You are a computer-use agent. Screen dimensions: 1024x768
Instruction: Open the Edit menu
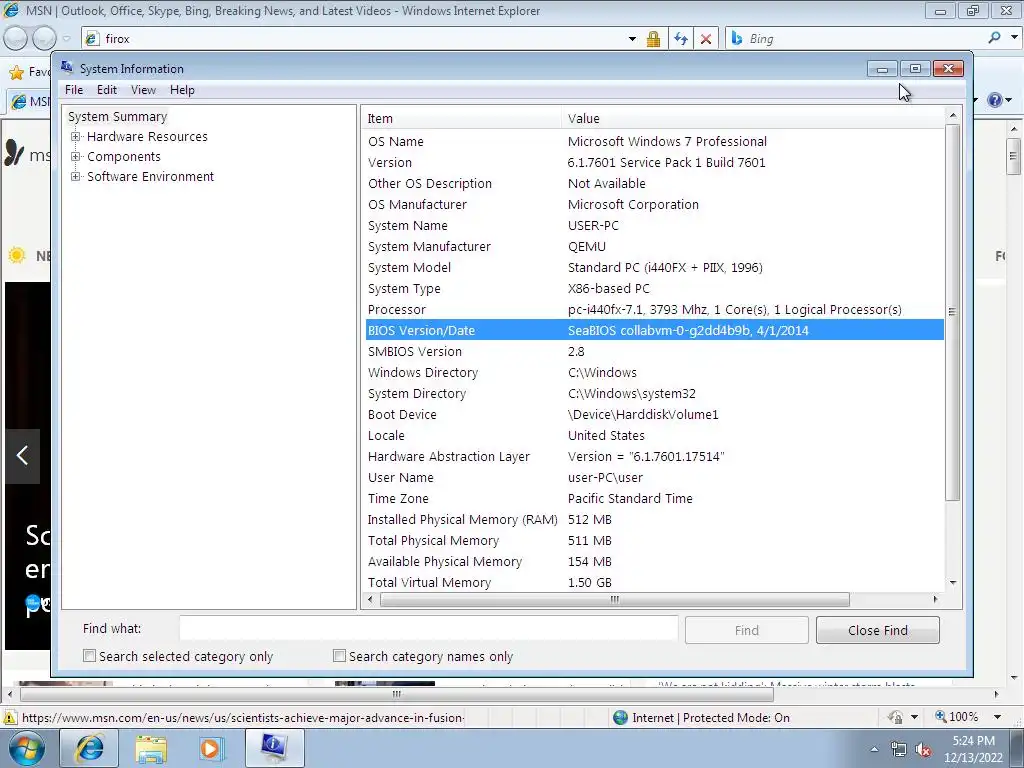106,90
